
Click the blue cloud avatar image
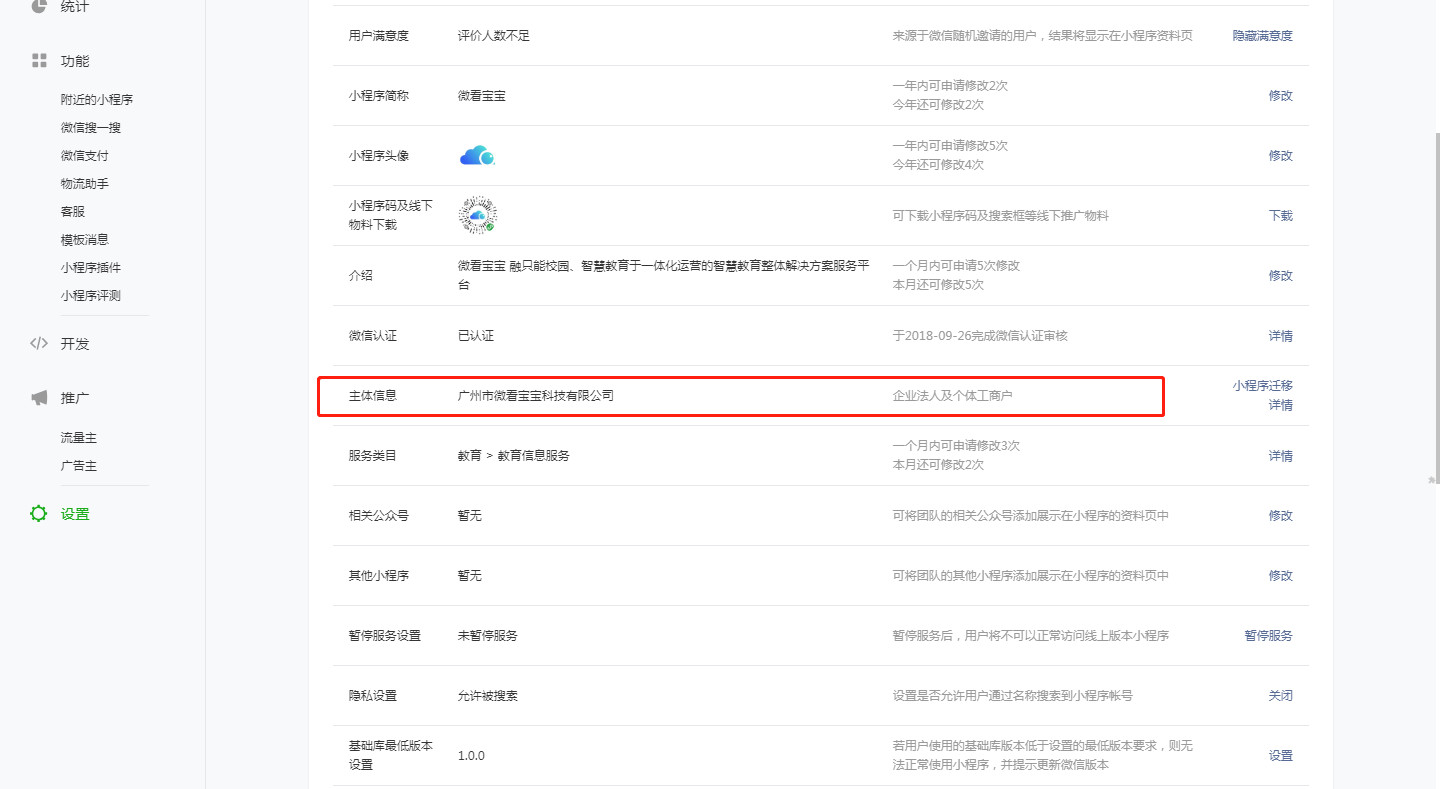coord(477,156)
